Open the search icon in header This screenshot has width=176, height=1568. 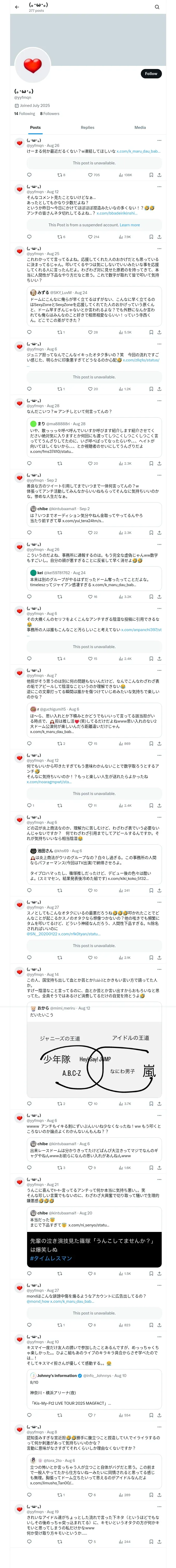(x=157, y=7)
